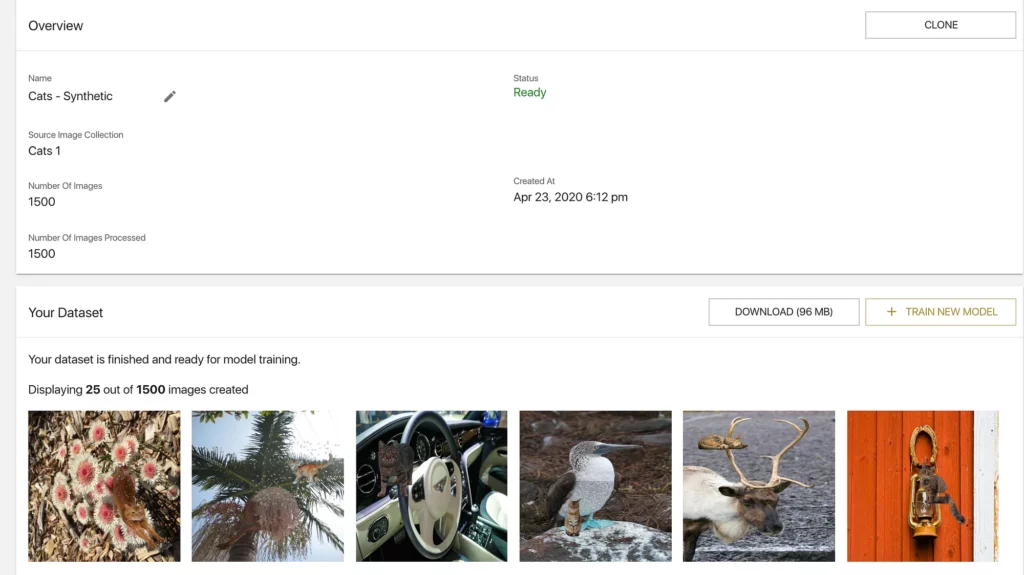The height and width of the screenshot is (575, 1024).
Task: Select the Cats - Synthetic name text
Action: coord(71,96)
